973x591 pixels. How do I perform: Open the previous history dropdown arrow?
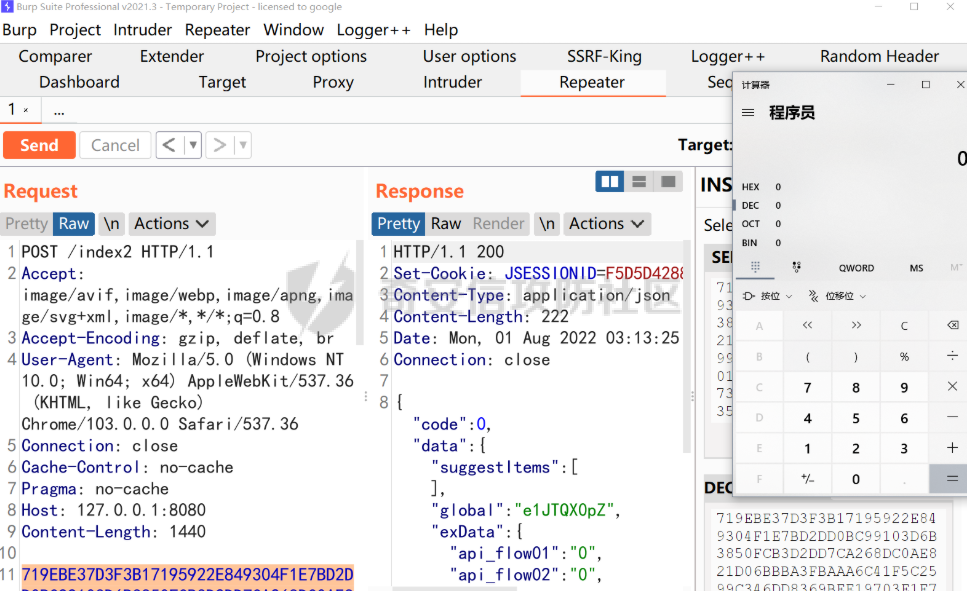click(193, 145)
